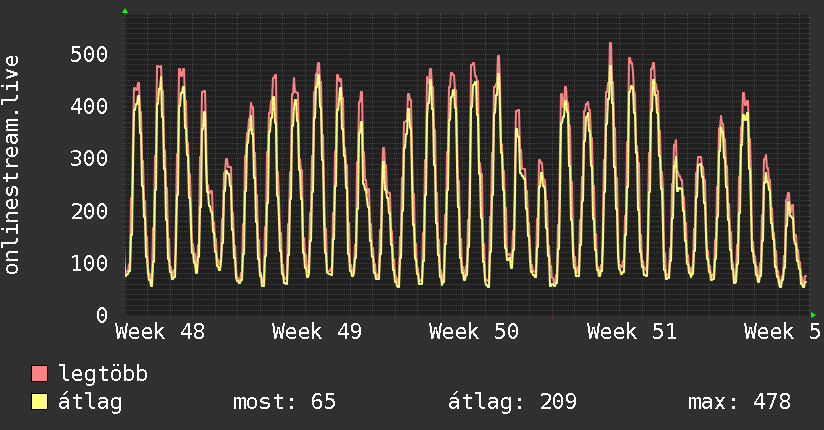The height and width of the screenshot is (430, 824).
Task: Click the 400 y-axis label
Action: click(89, 106)
